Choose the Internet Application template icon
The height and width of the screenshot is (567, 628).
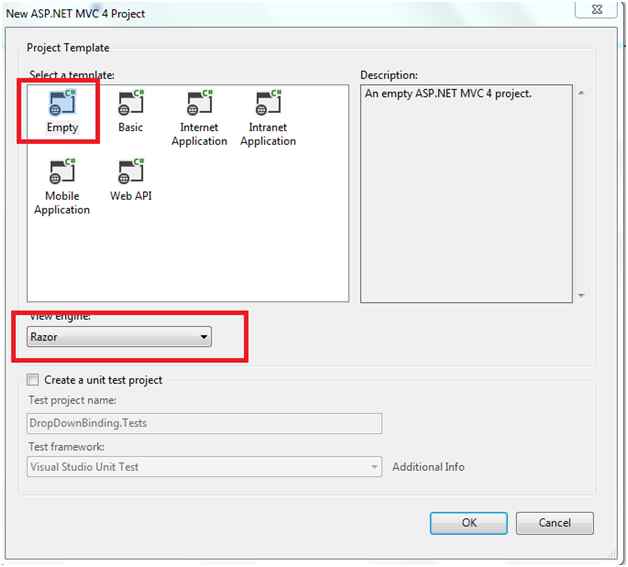coord(199,103)
